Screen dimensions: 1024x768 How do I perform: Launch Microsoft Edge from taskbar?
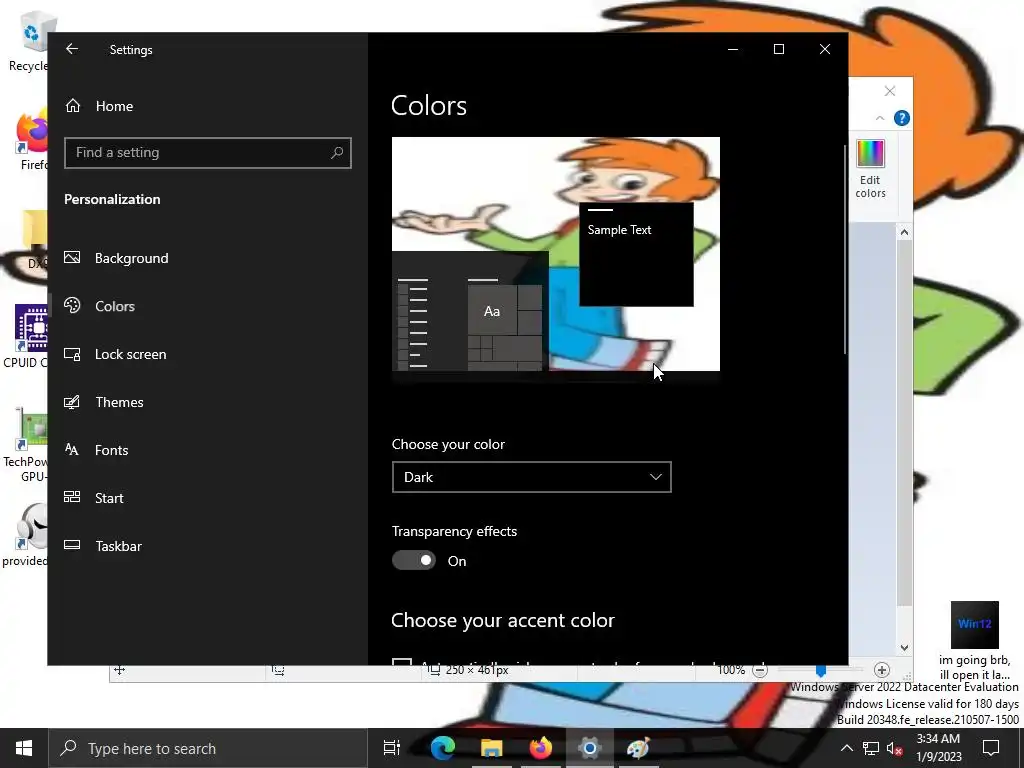click(442, 748)
